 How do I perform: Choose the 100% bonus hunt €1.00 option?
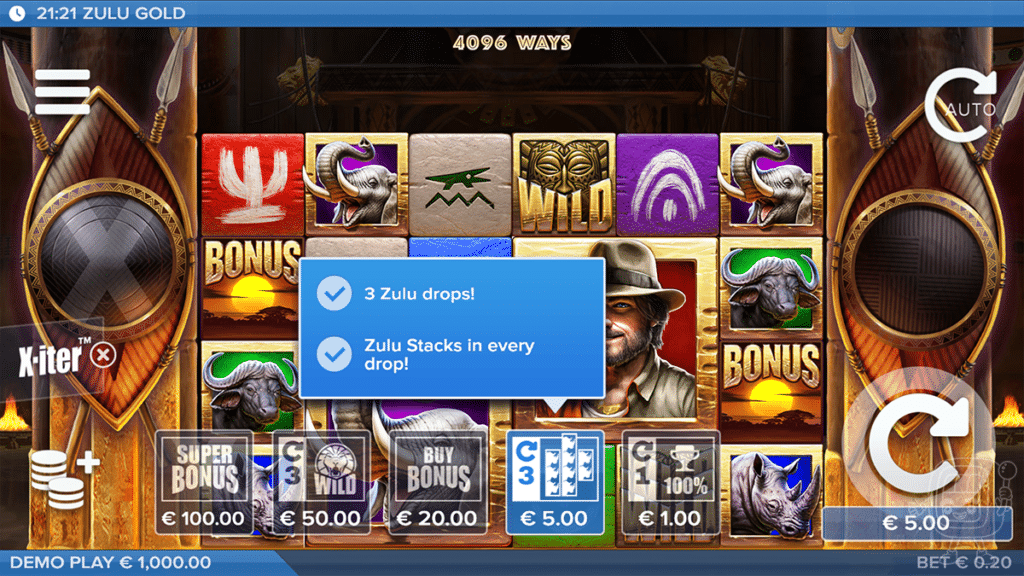671,483
